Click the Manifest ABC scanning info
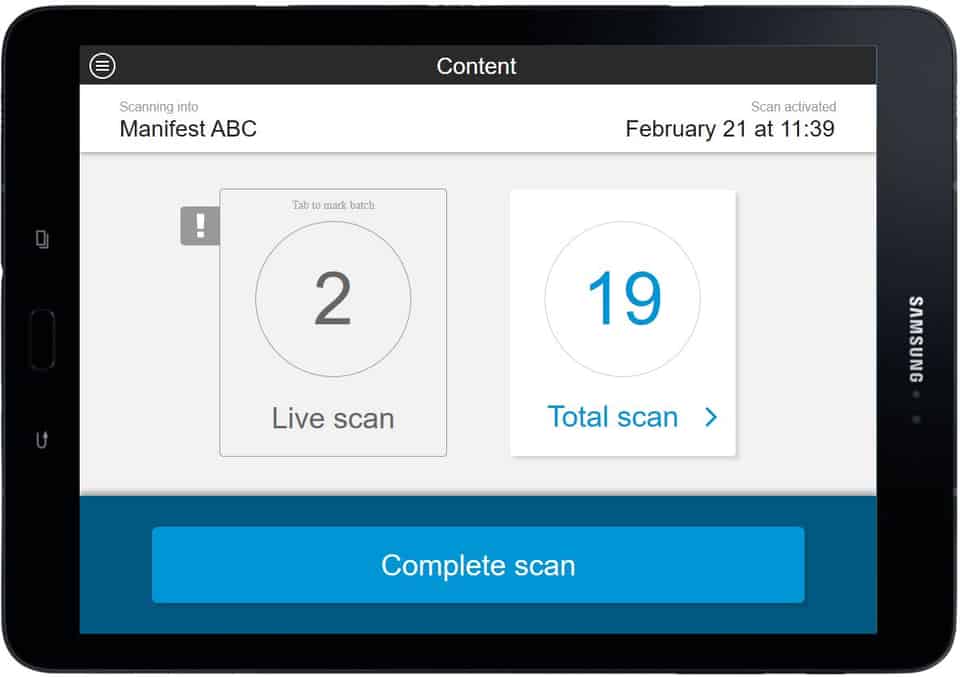Screen dimensions: 960x677 pos(188,129)
